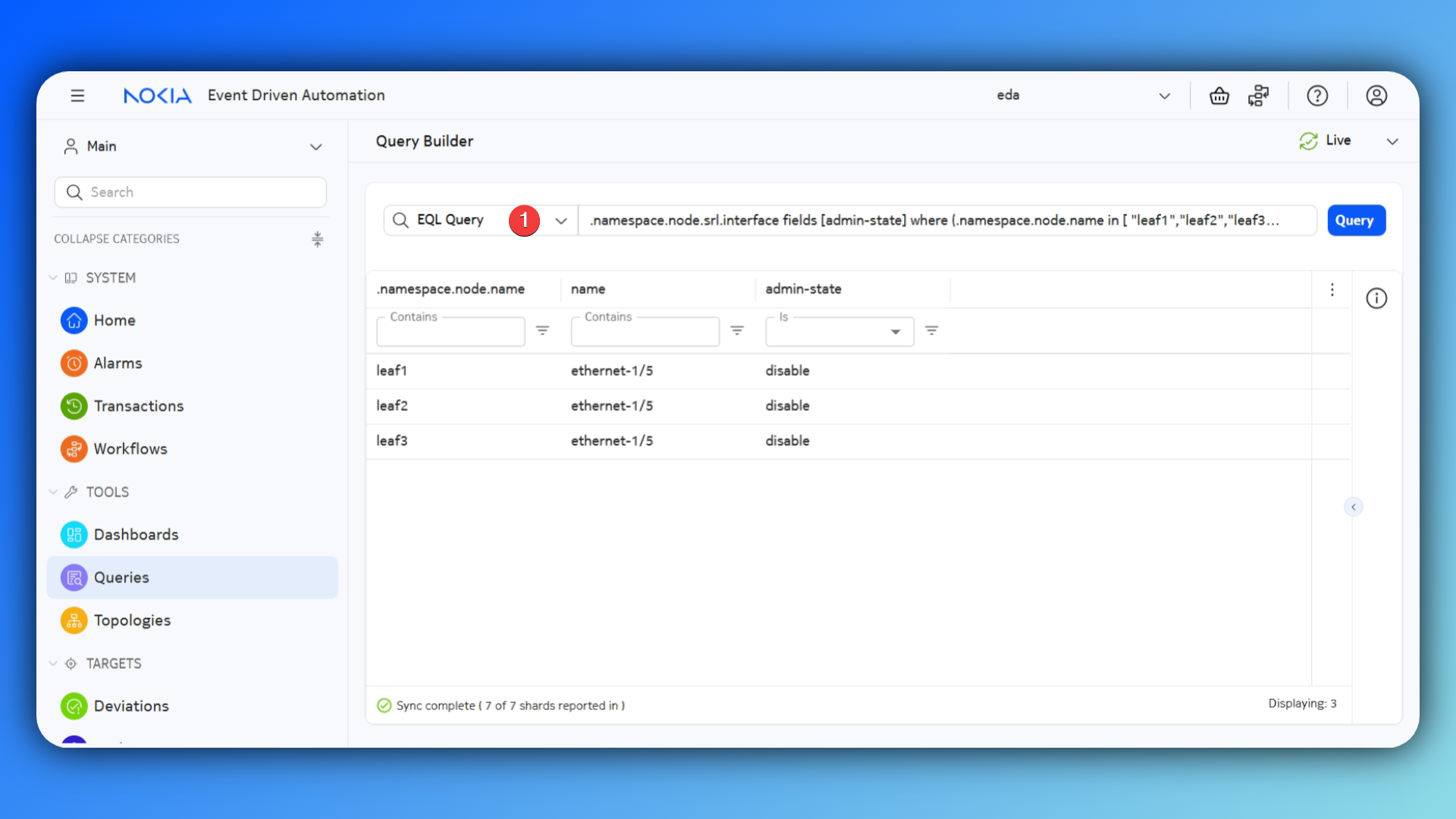The width and height of the screenshot is (1456, 819).
Task: Open the hamburger navigation menu
Action: tap(77, 96)
